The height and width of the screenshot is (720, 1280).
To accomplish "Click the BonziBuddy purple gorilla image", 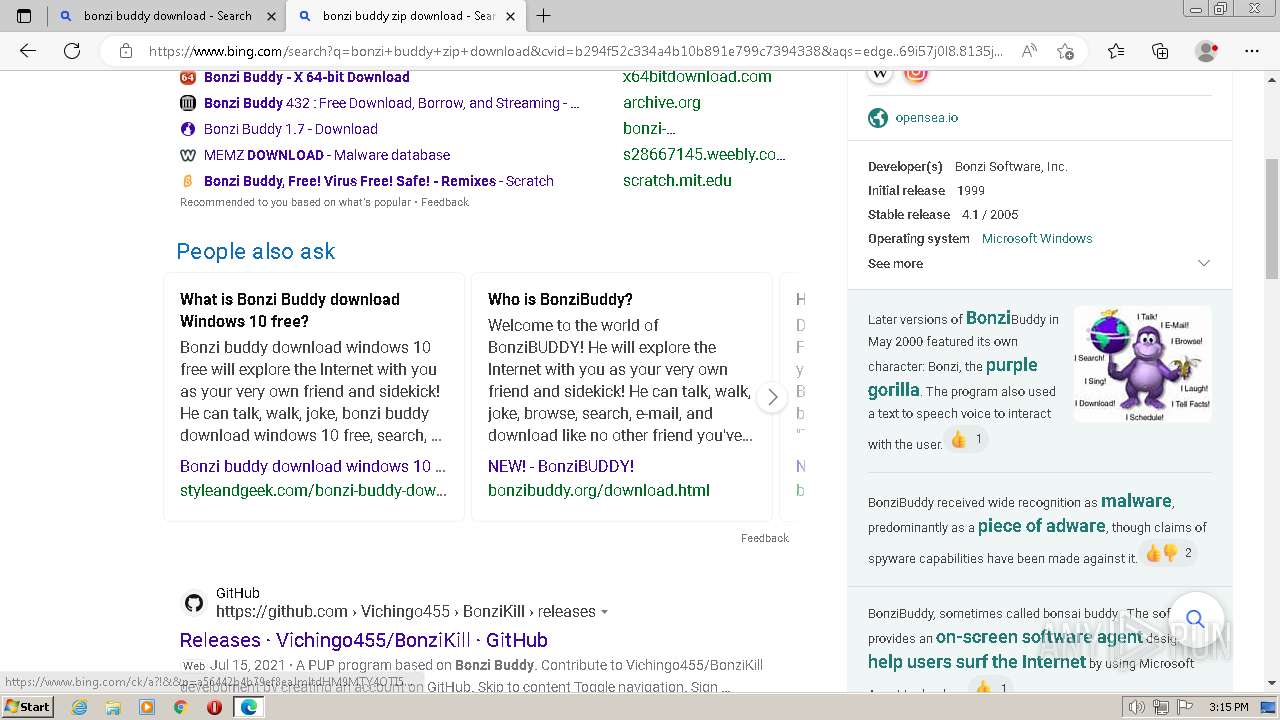I will (x=1142, y=363).
